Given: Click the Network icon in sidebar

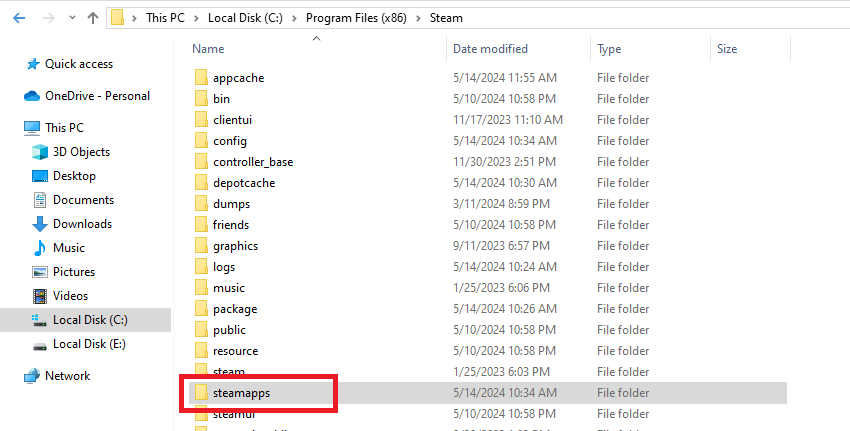Looking at the screenshot, I should point(32,376).
